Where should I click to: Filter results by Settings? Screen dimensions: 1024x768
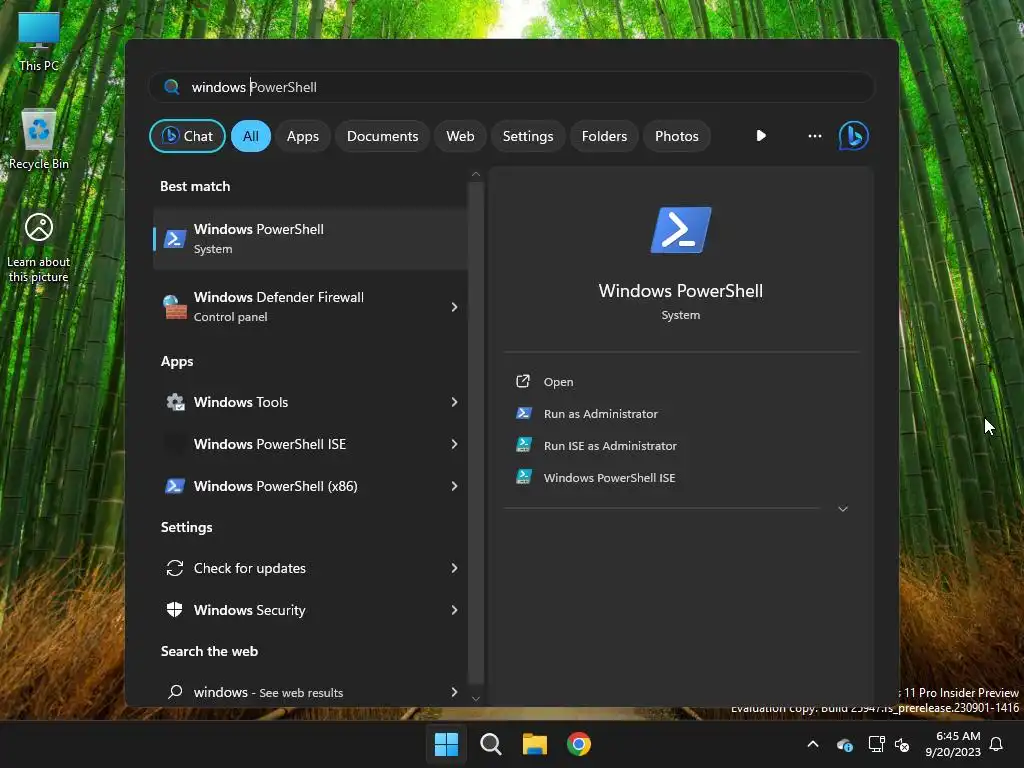click(x=528, y=136)
